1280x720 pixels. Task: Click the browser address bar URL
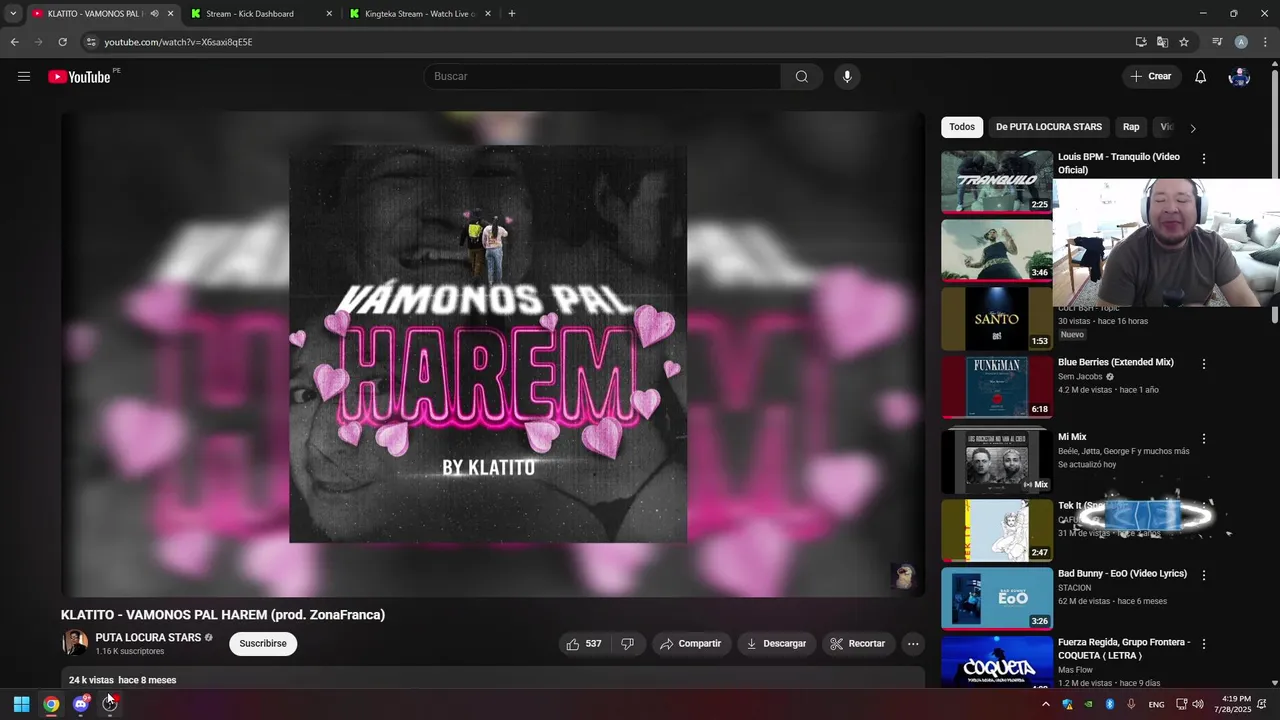(178, 42)
